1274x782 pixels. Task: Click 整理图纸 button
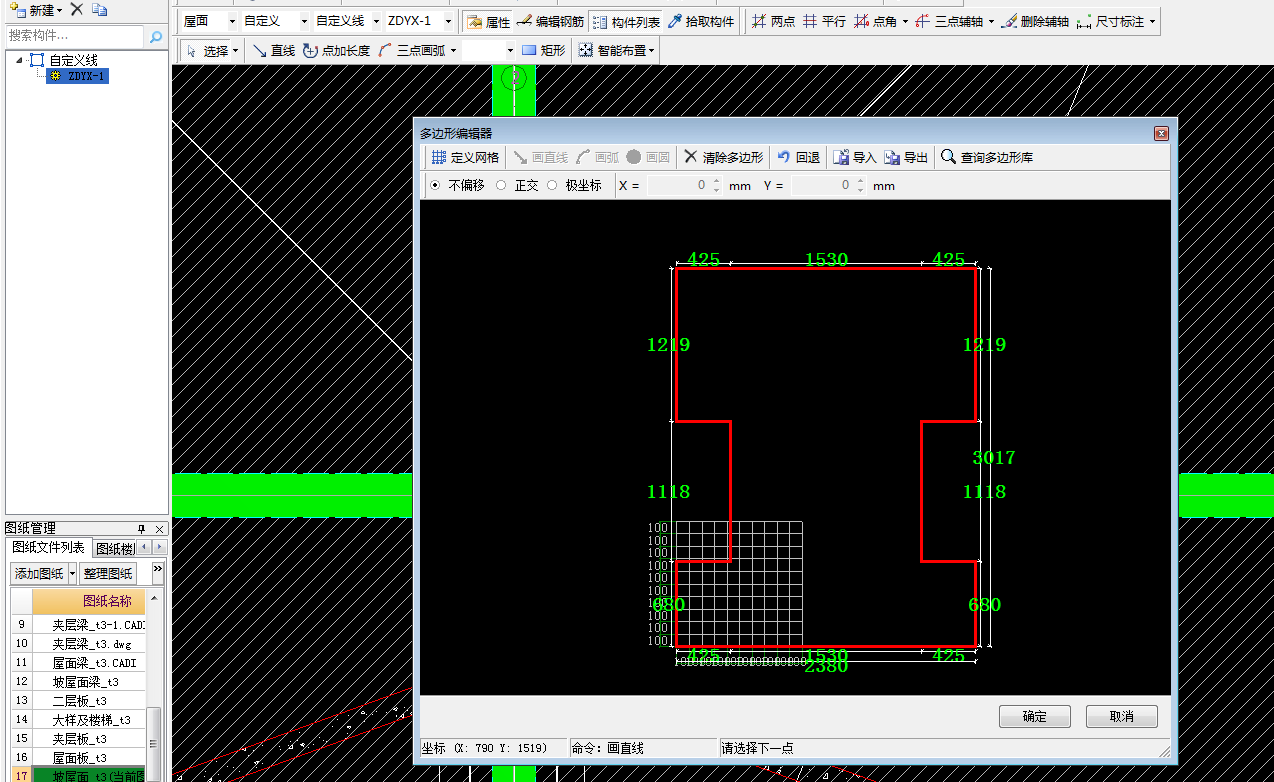point(108,574)
